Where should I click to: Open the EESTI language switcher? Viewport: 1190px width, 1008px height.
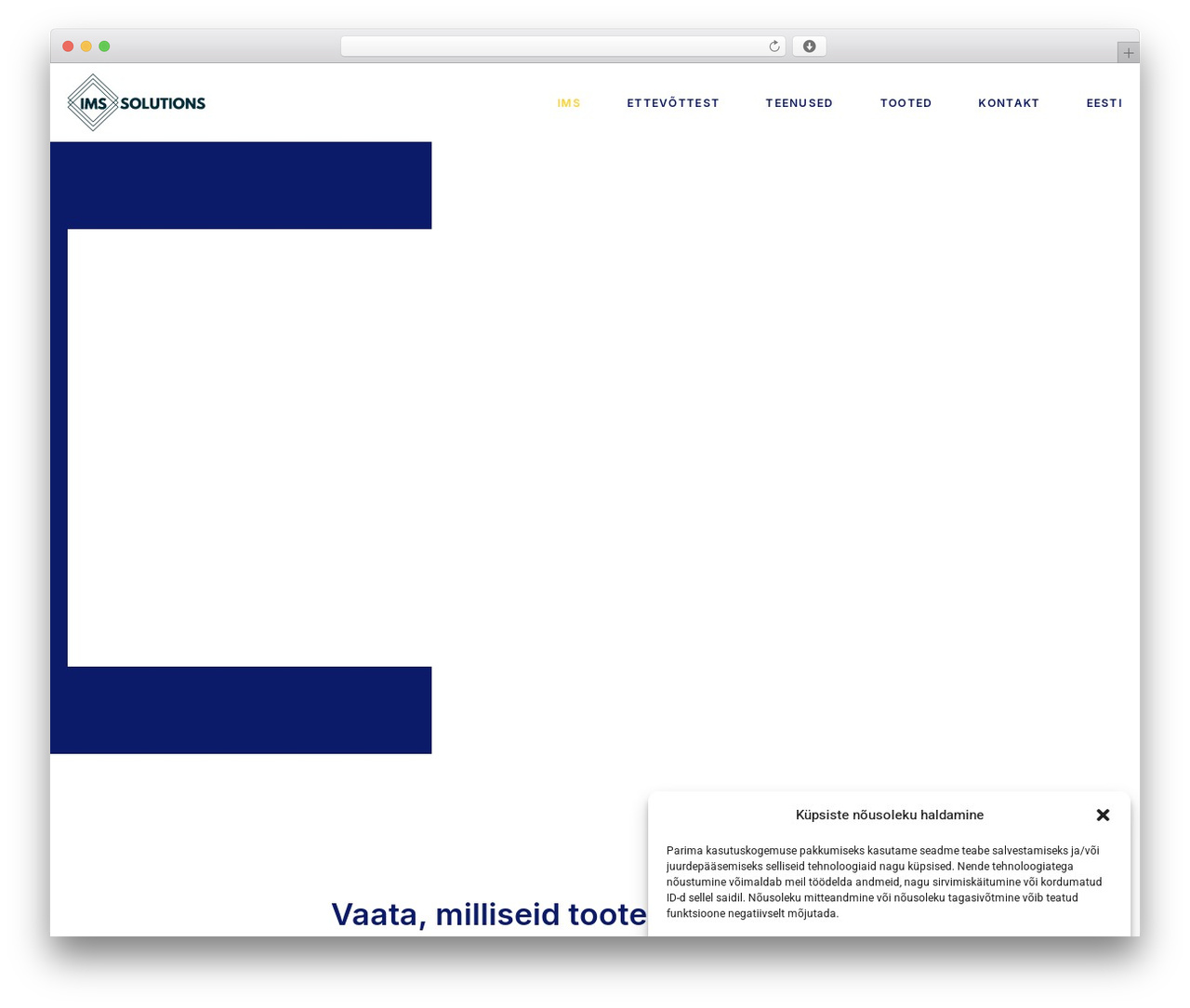(x=1104, y=103)
